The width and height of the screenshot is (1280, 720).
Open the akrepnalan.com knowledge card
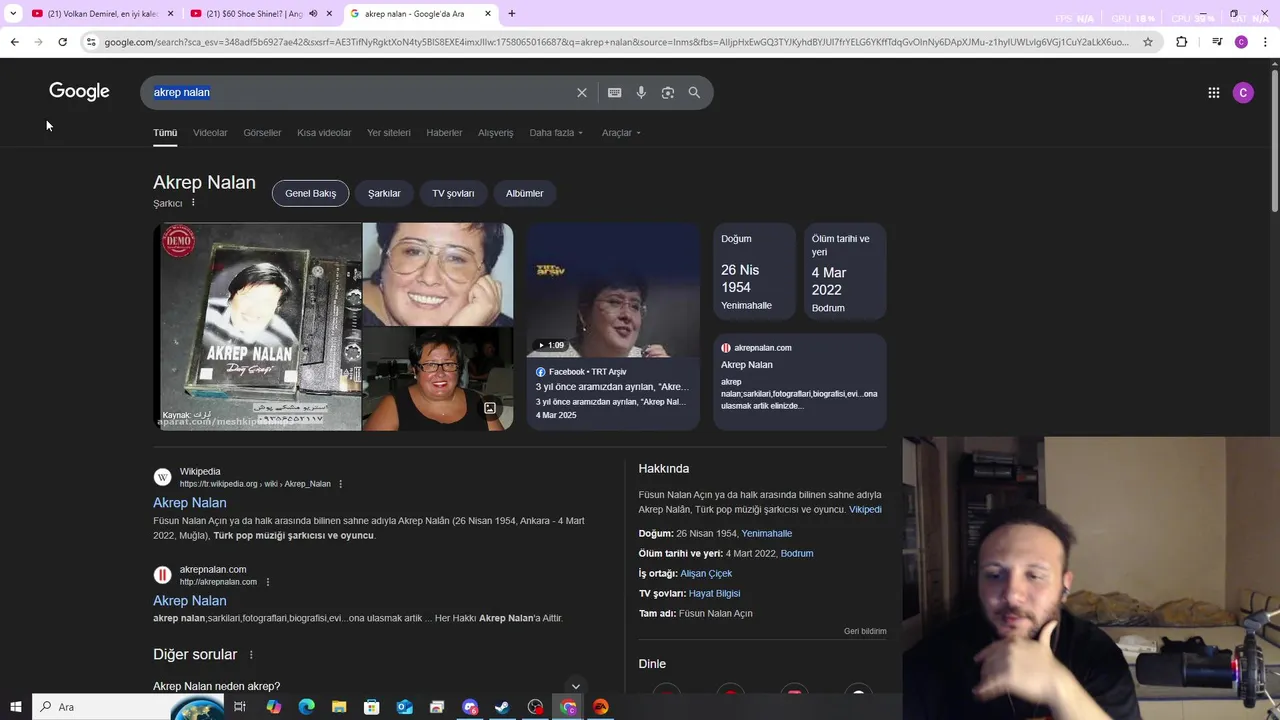[x=800, y=381]
